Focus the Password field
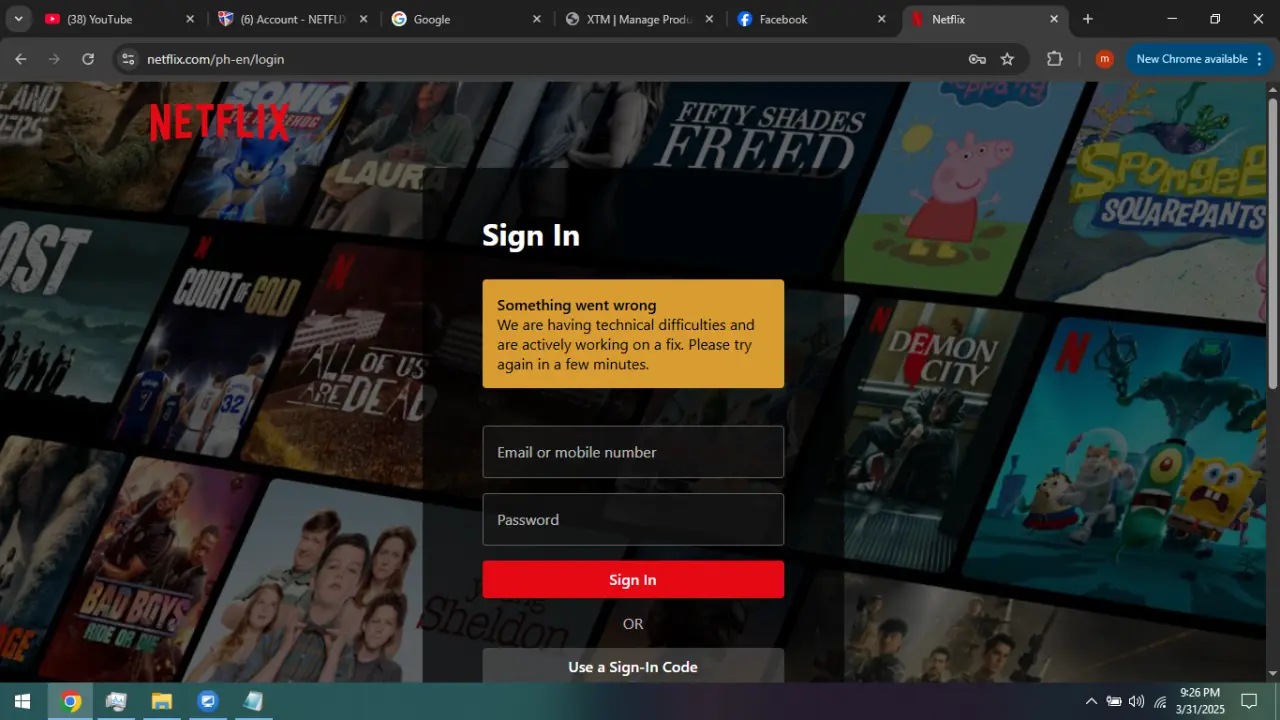The width and height of the screenshot is (1280, 720). (x=633, y=519)
